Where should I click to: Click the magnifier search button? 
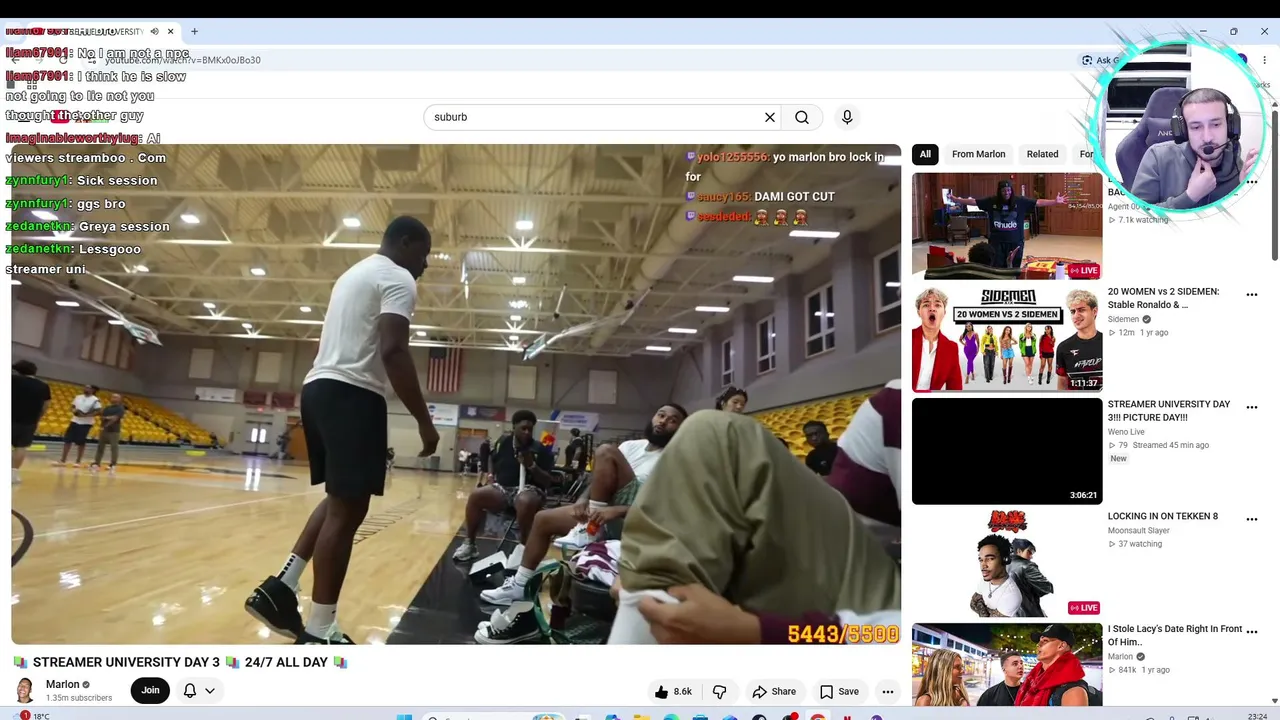click(802, 117)
